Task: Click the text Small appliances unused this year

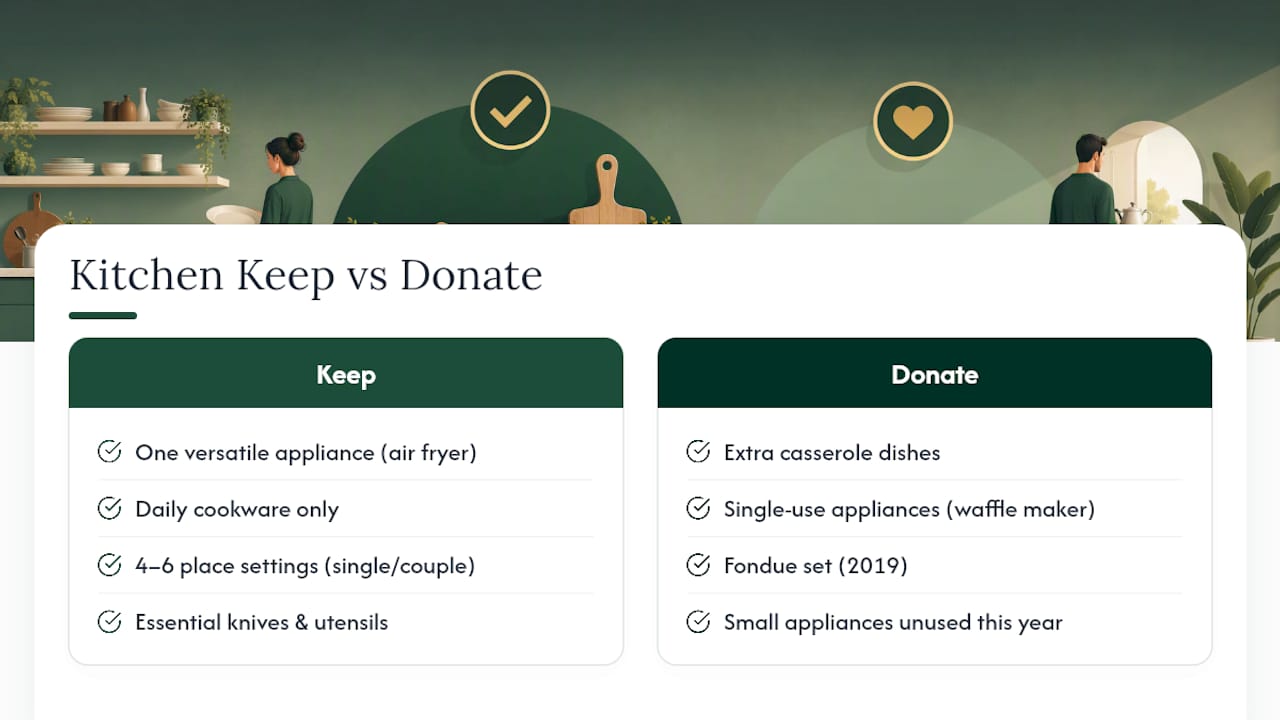Action: (x=893, y=623)
